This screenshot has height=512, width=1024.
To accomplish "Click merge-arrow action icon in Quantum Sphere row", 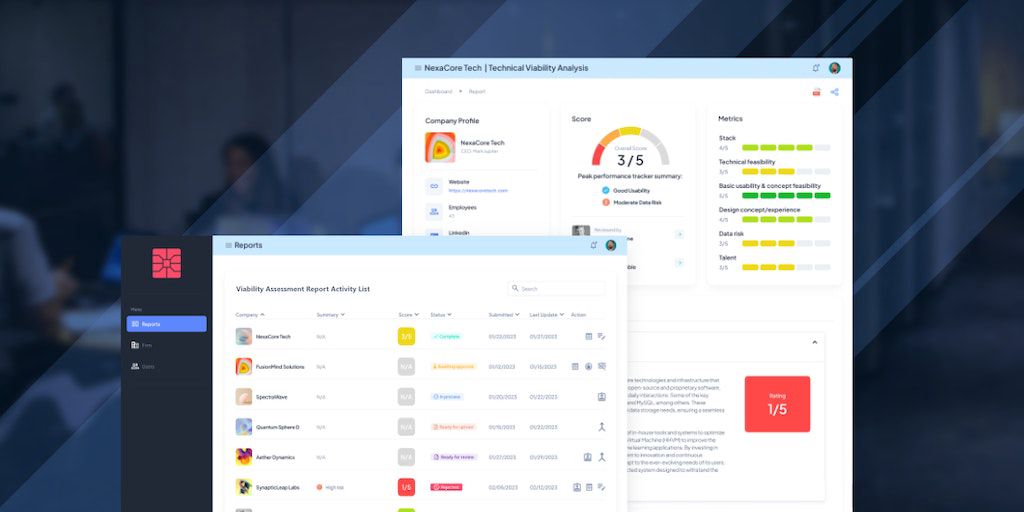I will pyautogui.click(x=601, y=426).
